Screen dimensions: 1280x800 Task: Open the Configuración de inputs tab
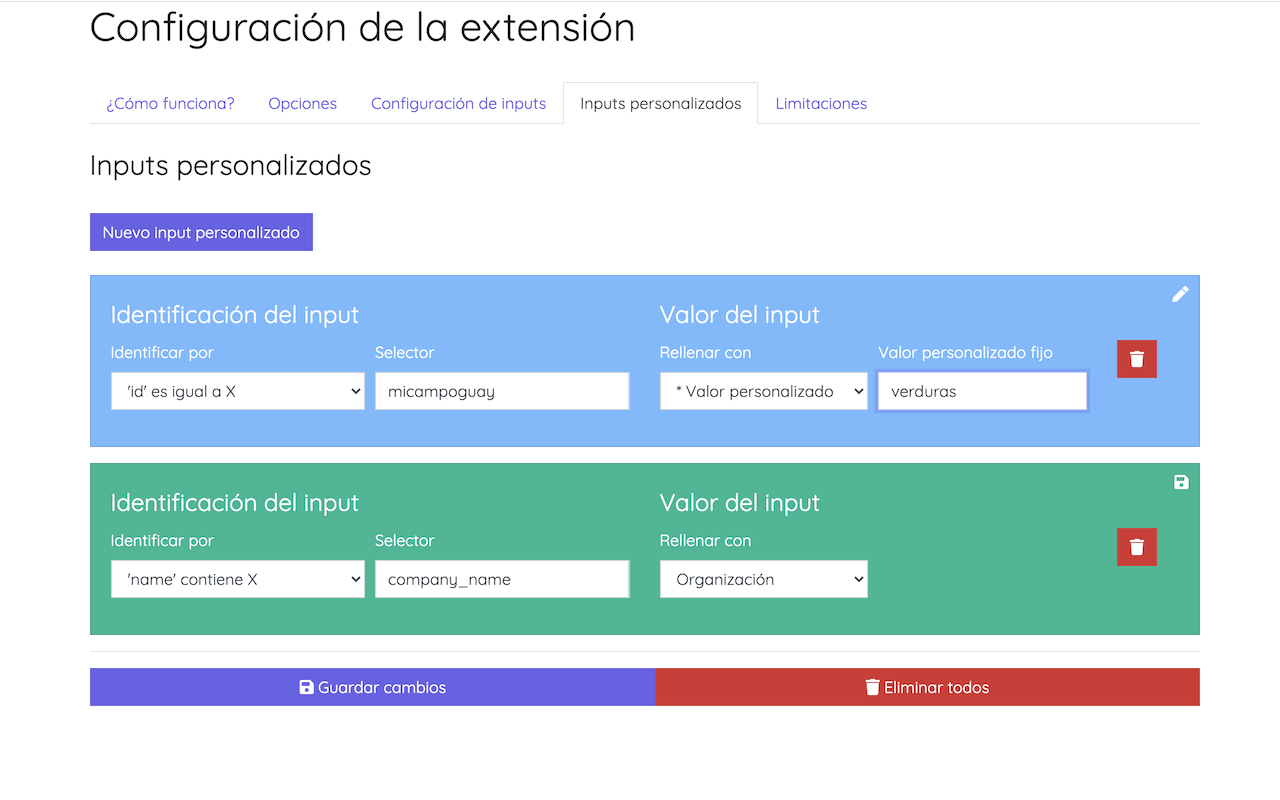pyautogui.click(x=459, y=103)
